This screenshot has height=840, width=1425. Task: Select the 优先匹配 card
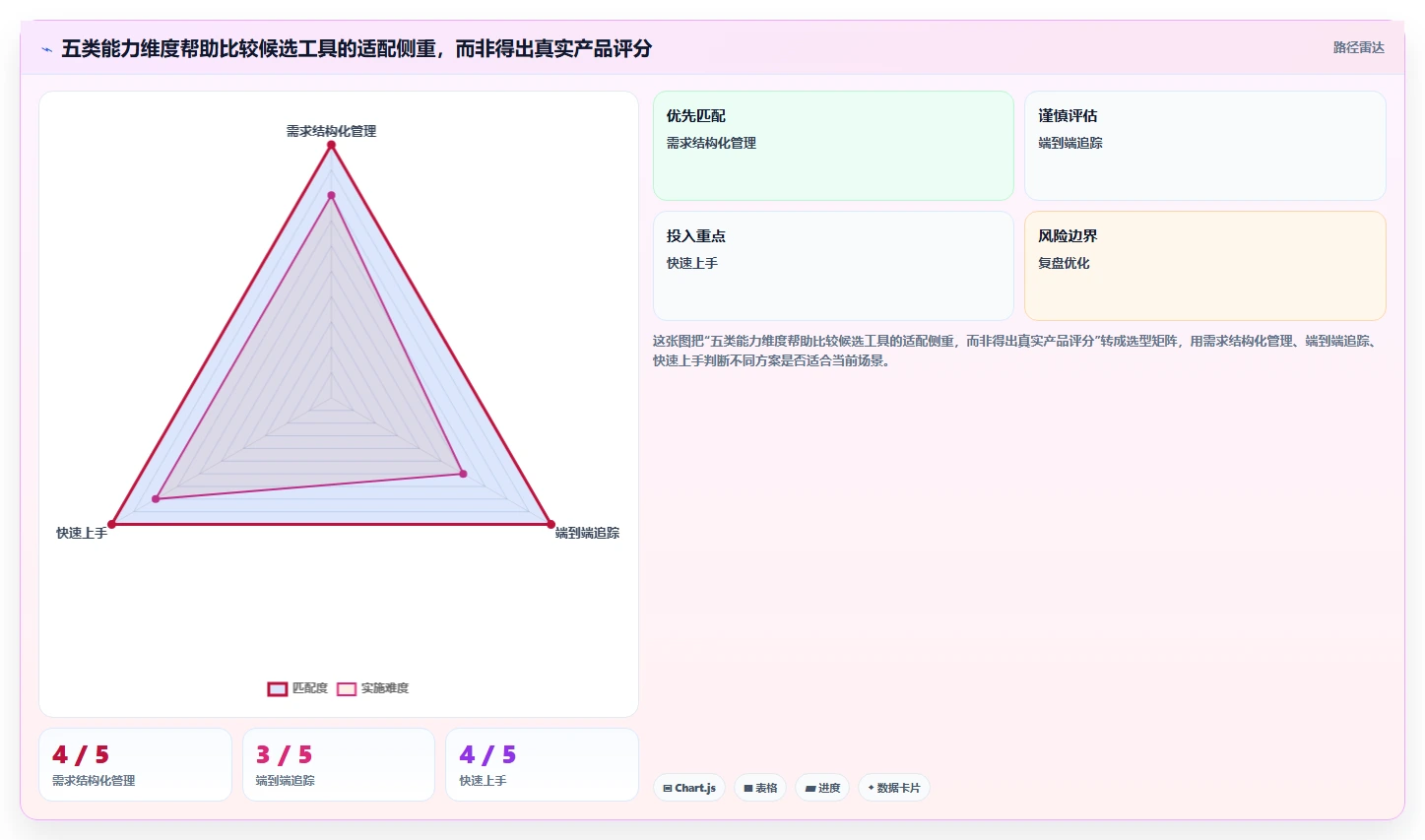[833, 146]
